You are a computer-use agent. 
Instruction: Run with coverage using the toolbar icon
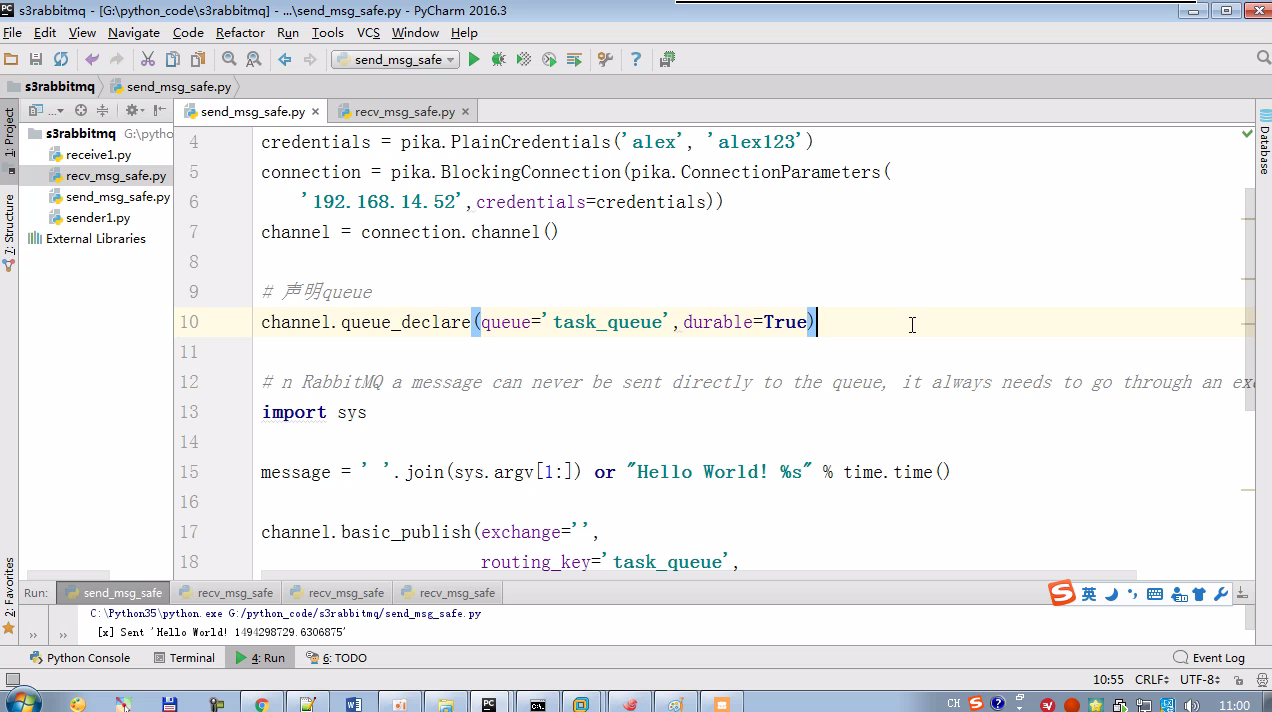(523, 60)
